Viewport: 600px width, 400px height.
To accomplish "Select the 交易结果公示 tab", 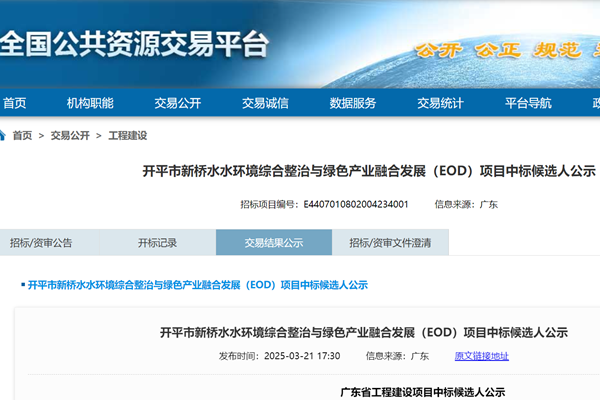I will pyautogui.click(x=273, y=242).
